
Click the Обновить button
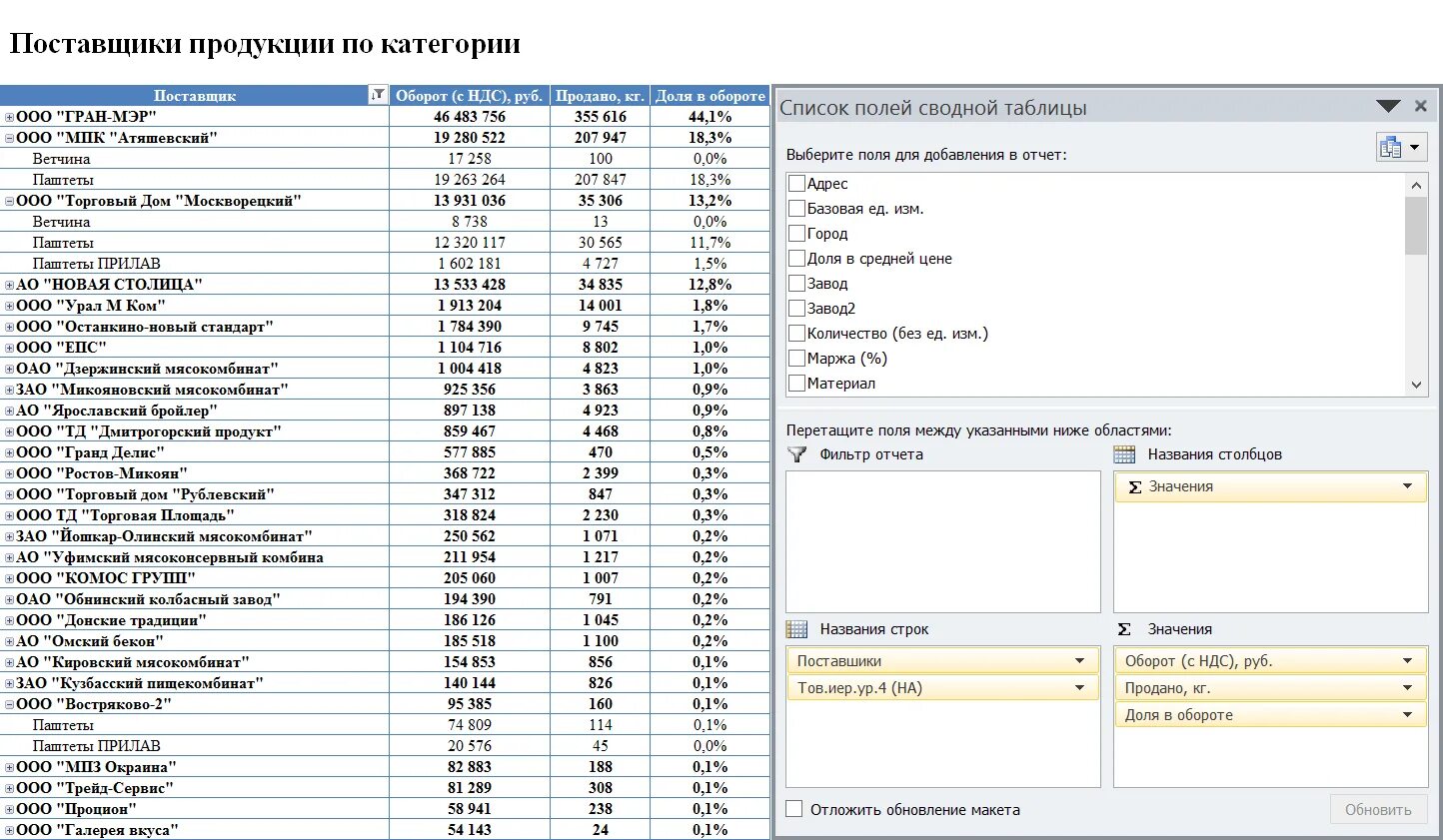[x=1378, y=809]
